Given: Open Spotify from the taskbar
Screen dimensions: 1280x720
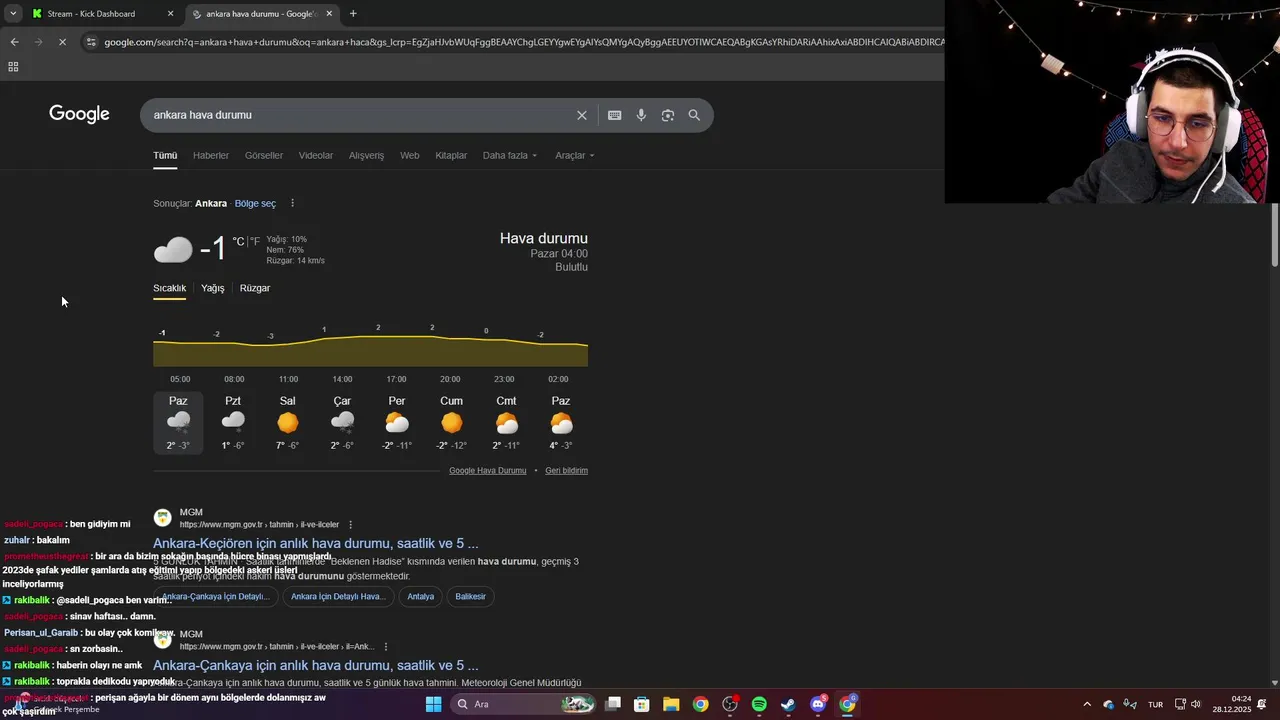Looking at the screenshot, I should click(759, 704).
